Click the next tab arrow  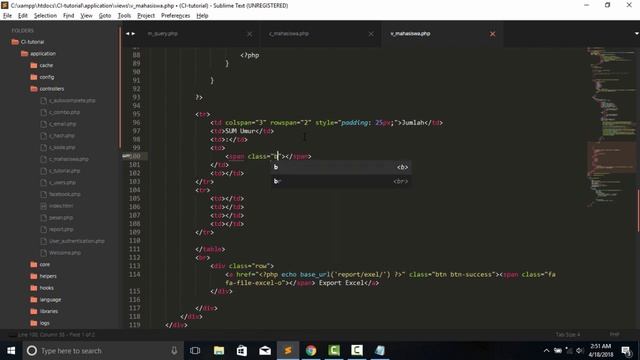point(133,33)
